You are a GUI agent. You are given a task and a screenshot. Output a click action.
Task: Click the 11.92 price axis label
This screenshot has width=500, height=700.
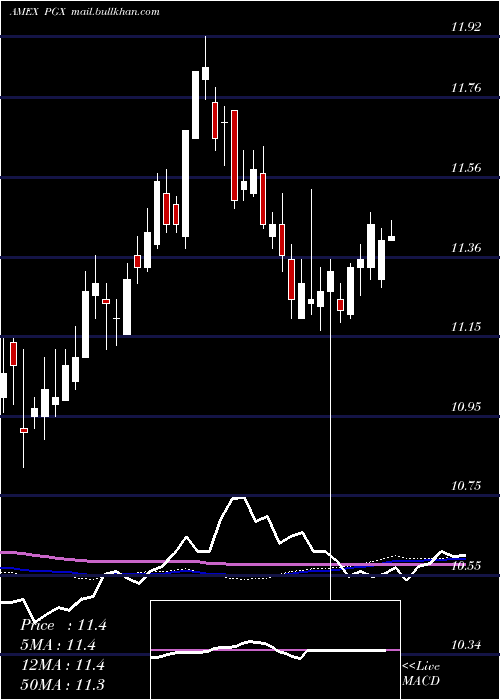466,27
